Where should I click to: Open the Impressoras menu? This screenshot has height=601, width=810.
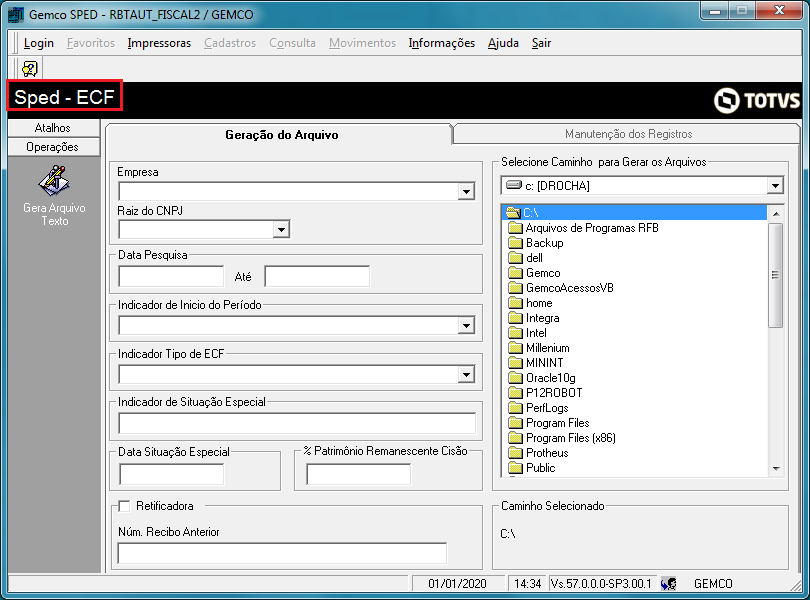(159, 43)
